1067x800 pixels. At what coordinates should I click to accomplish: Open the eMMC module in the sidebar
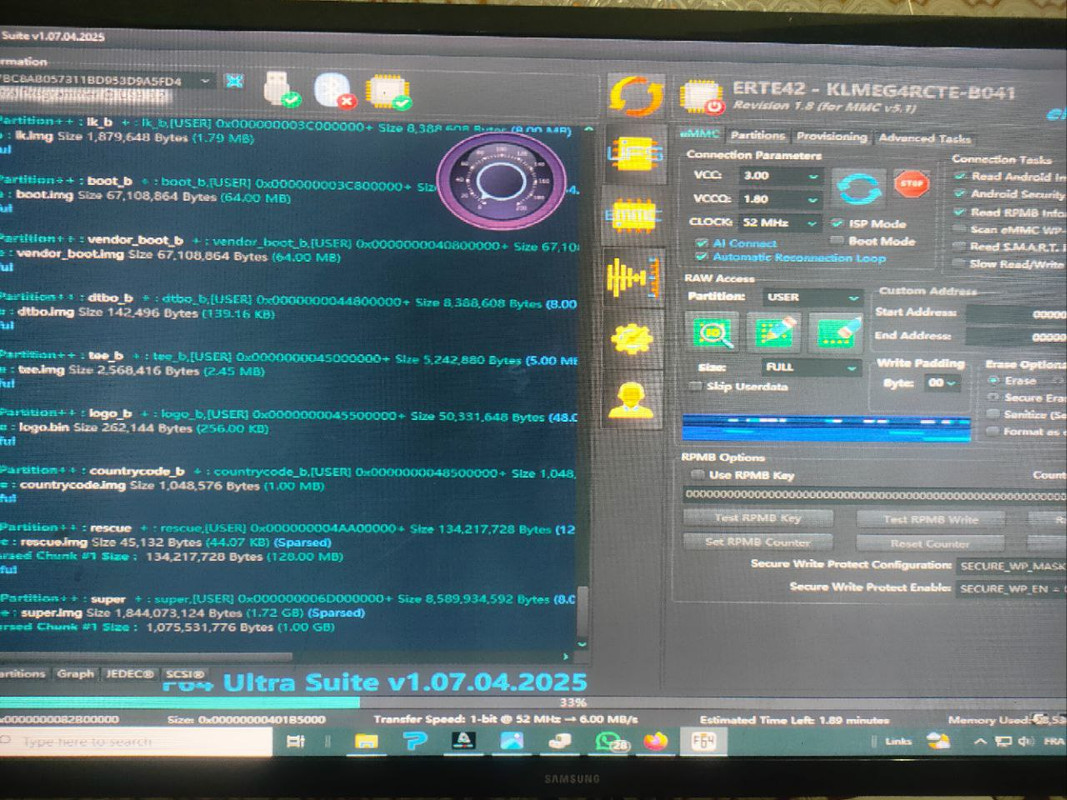[x=634, y=216]
